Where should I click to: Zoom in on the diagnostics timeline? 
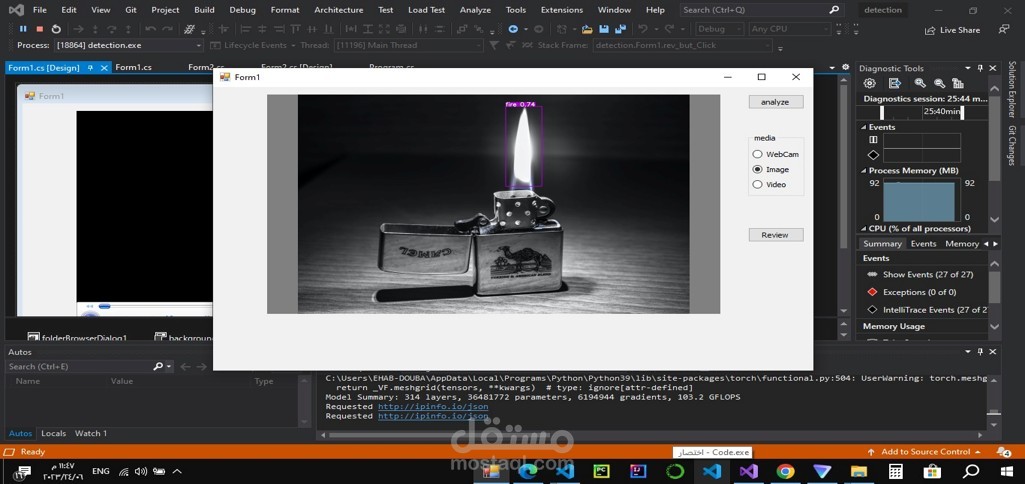click(x=920, y=83)
